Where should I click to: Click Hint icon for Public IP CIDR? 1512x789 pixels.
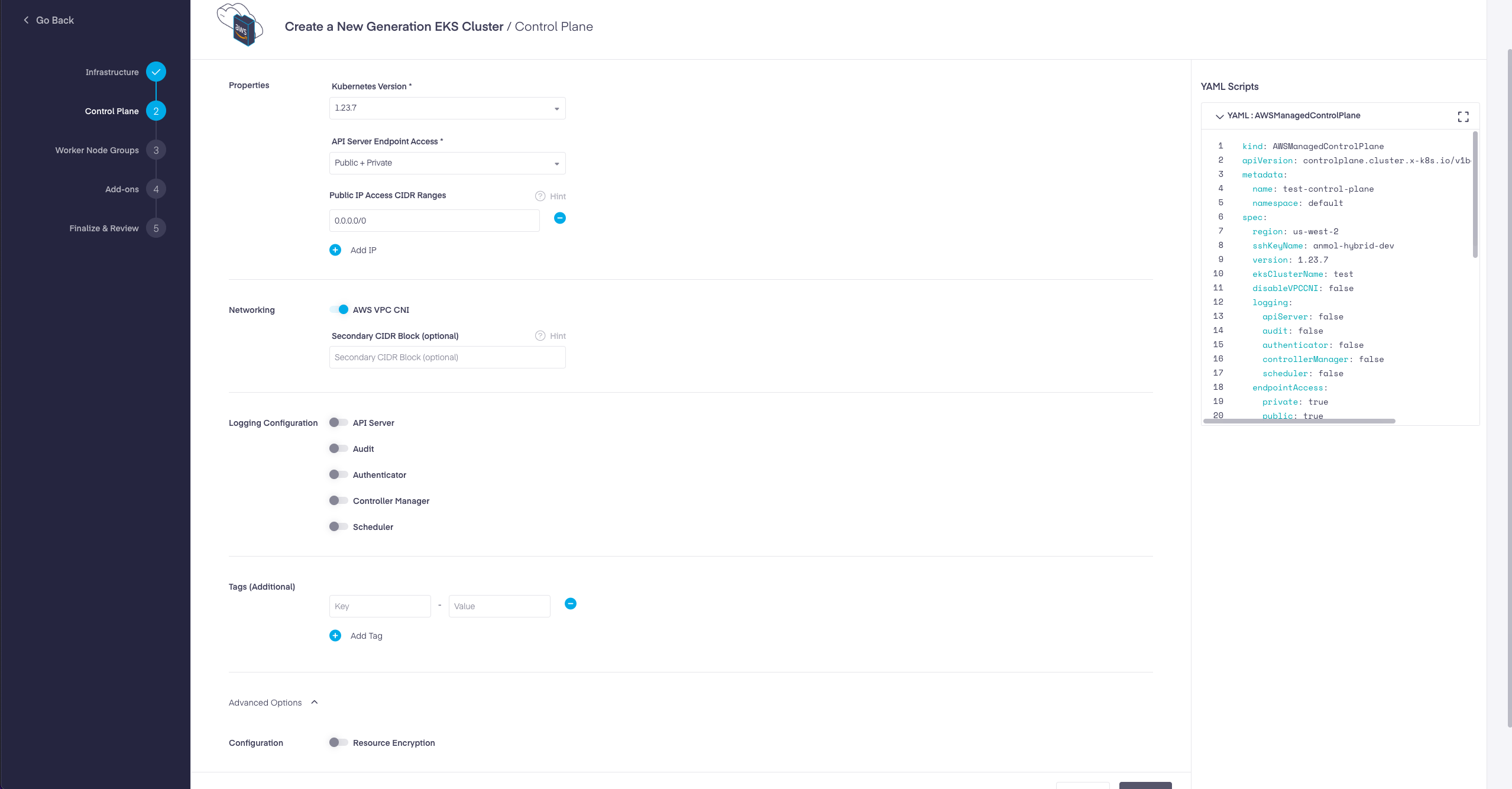point(540,196)
